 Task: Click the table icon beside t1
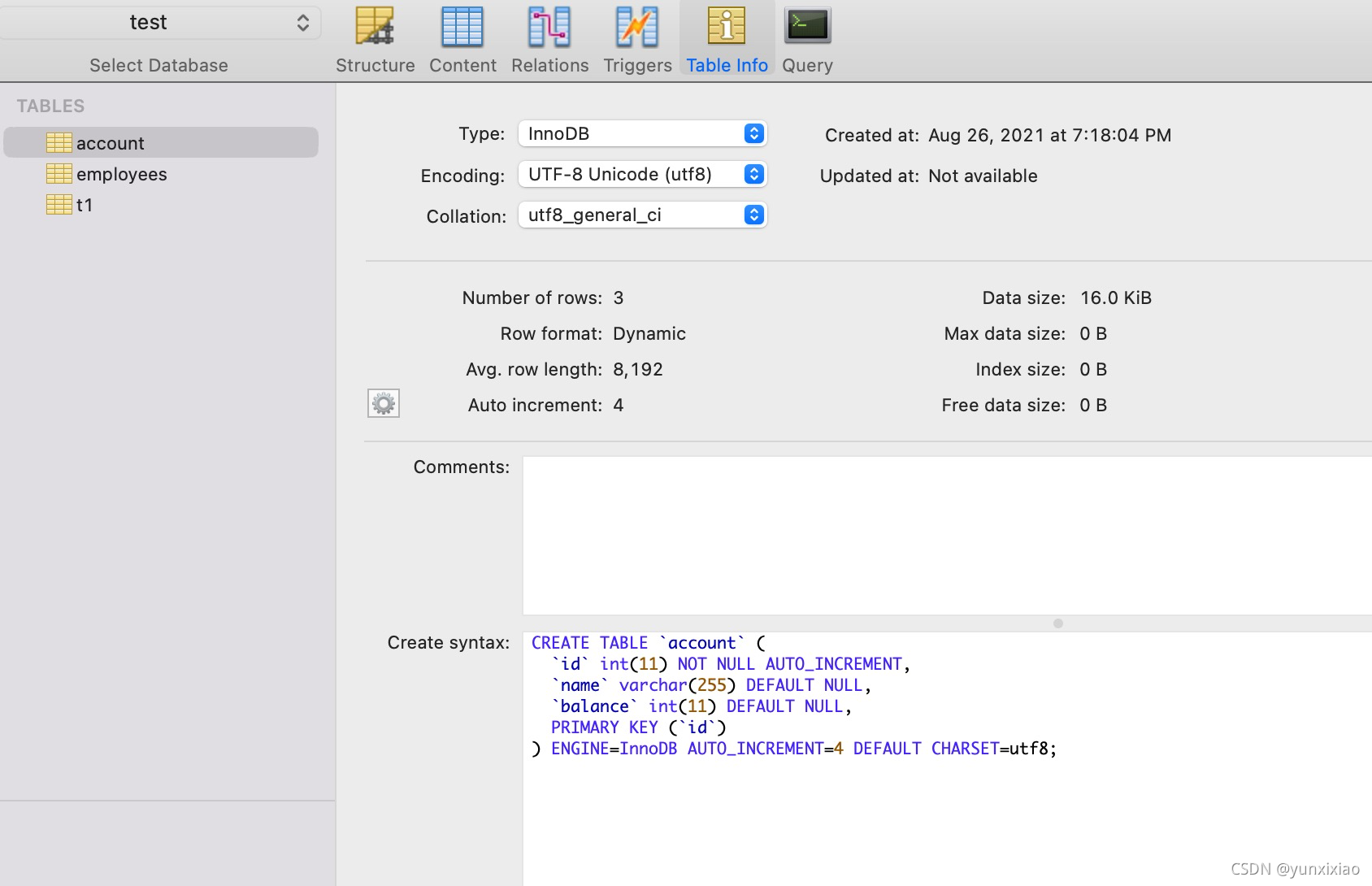coord(58,204)
